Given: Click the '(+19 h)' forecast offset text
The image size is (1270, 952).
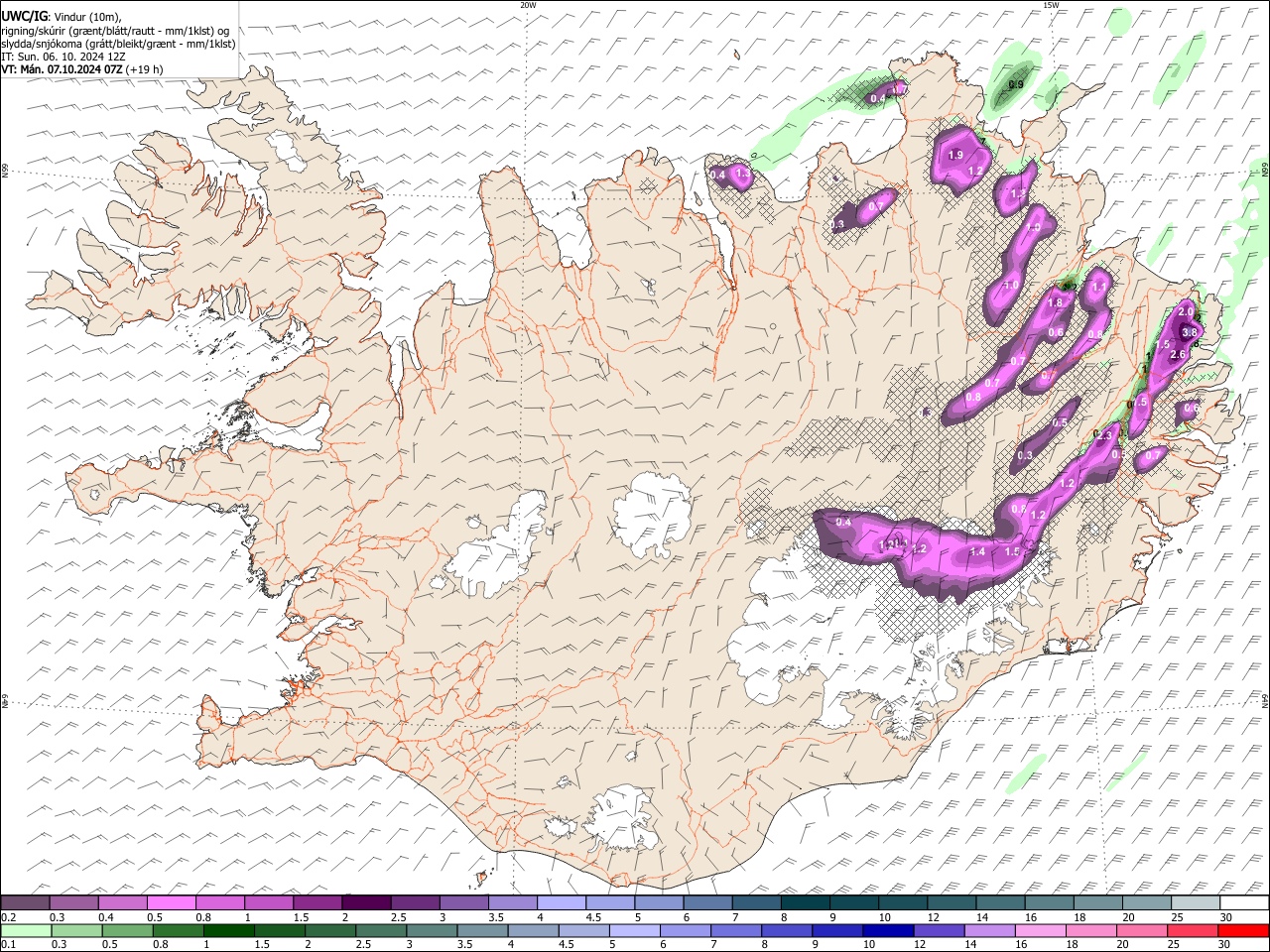Looking at the screenshot, I should 145,69.
